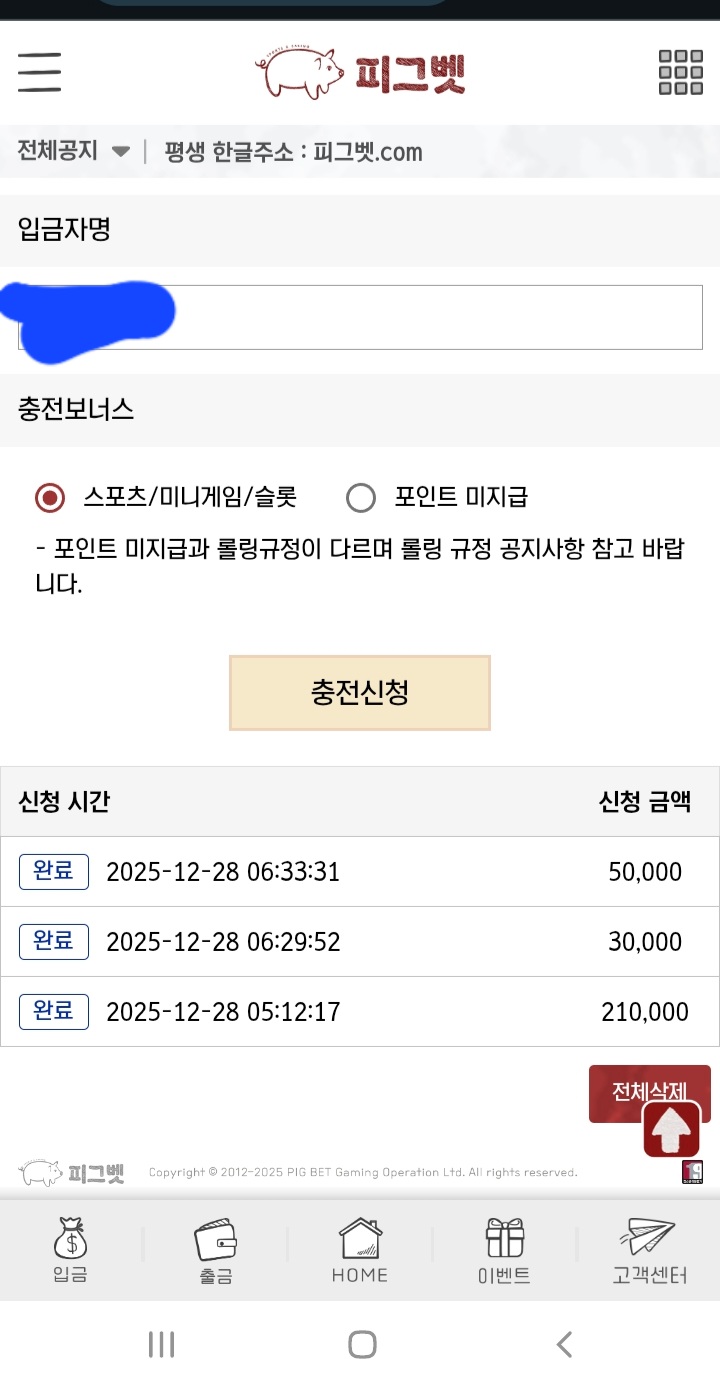The height and width of the screenshot is (1385, 720).
Task: Go to HOME via house icon
Action: pyautogui.click(x=360, y=1240)
